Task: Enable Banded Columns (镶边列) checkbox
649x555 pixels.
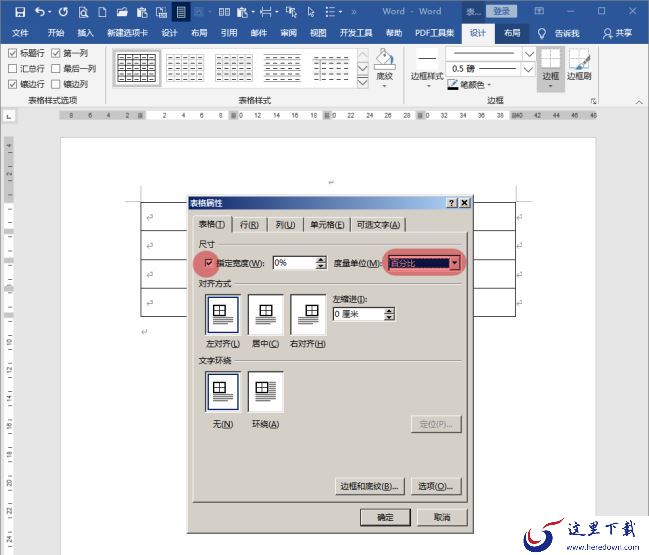Action: click(56, 84)
